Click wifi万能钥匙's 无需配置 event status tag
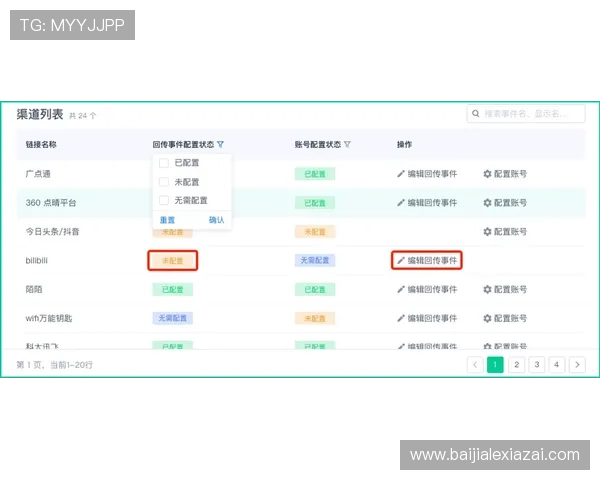 tap(173, 318)
